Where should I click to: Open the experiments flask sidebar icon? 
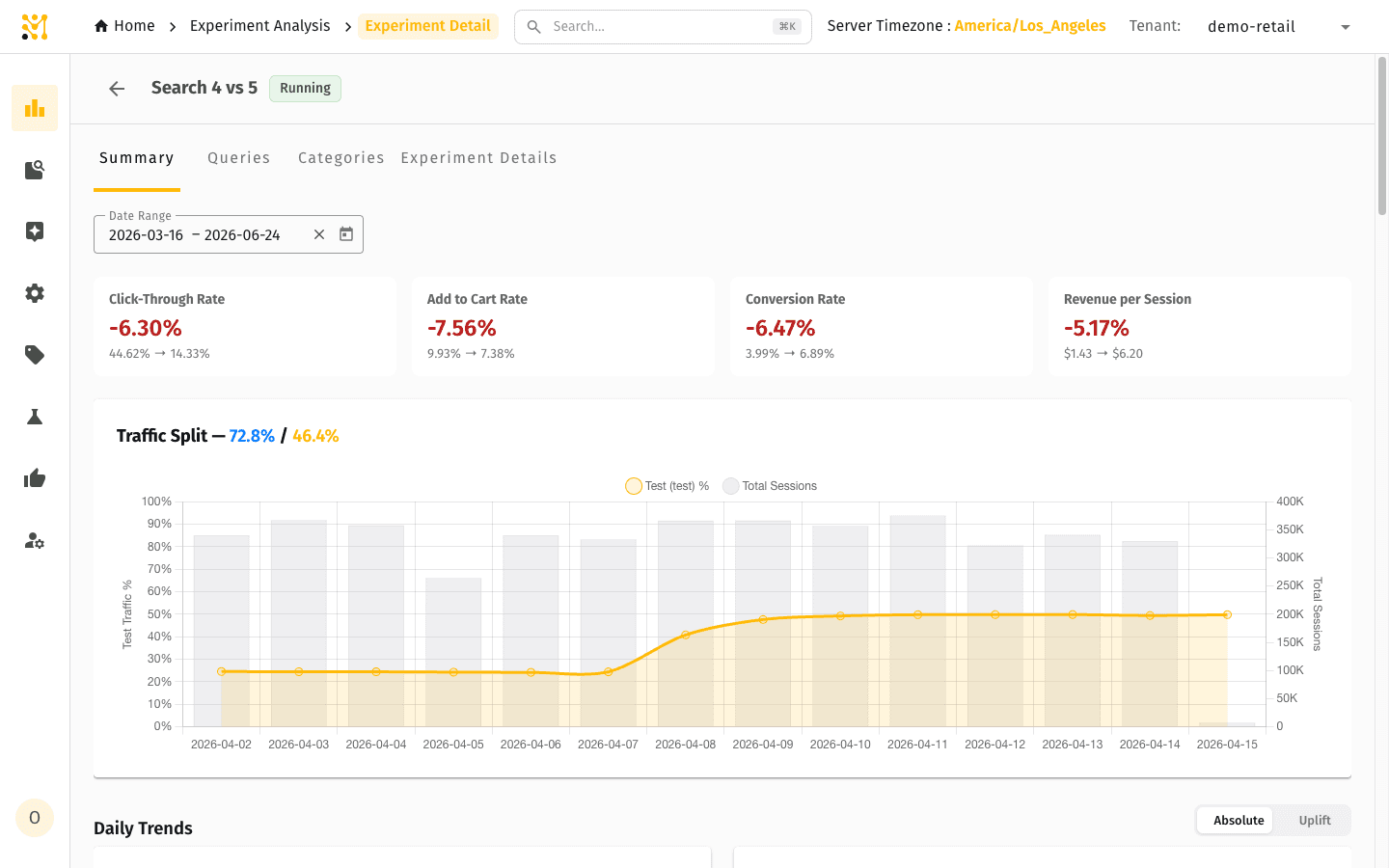35,417
